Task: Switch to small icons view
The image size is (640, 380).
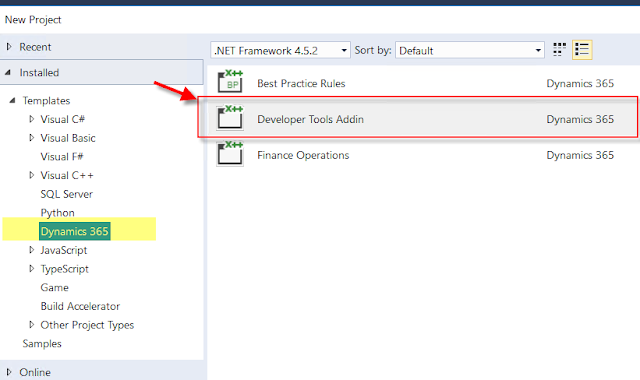Action: click(x=559, y=50)
